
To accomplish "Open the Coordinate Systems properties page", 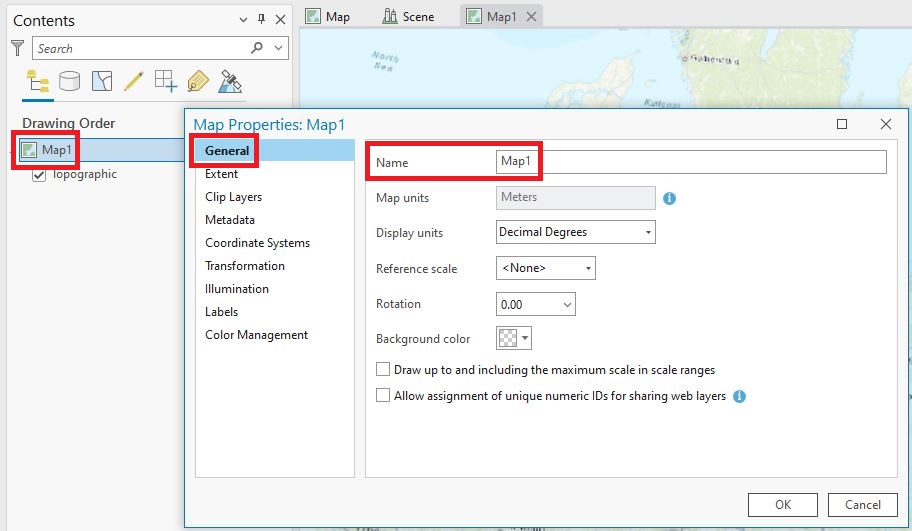I will click(257, 243).
